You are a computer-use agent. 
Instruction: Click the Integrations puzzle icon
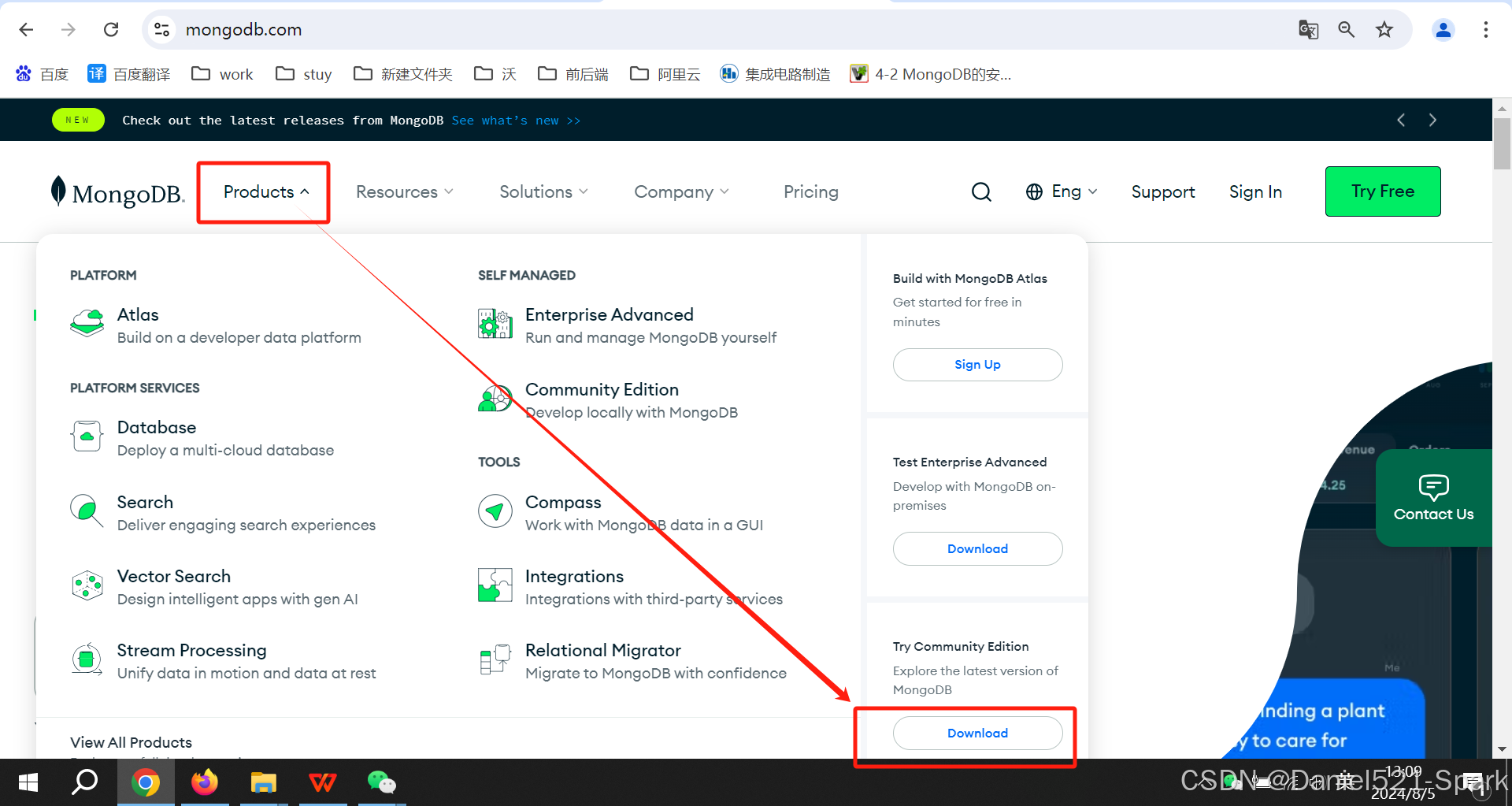tap(495, 585)
